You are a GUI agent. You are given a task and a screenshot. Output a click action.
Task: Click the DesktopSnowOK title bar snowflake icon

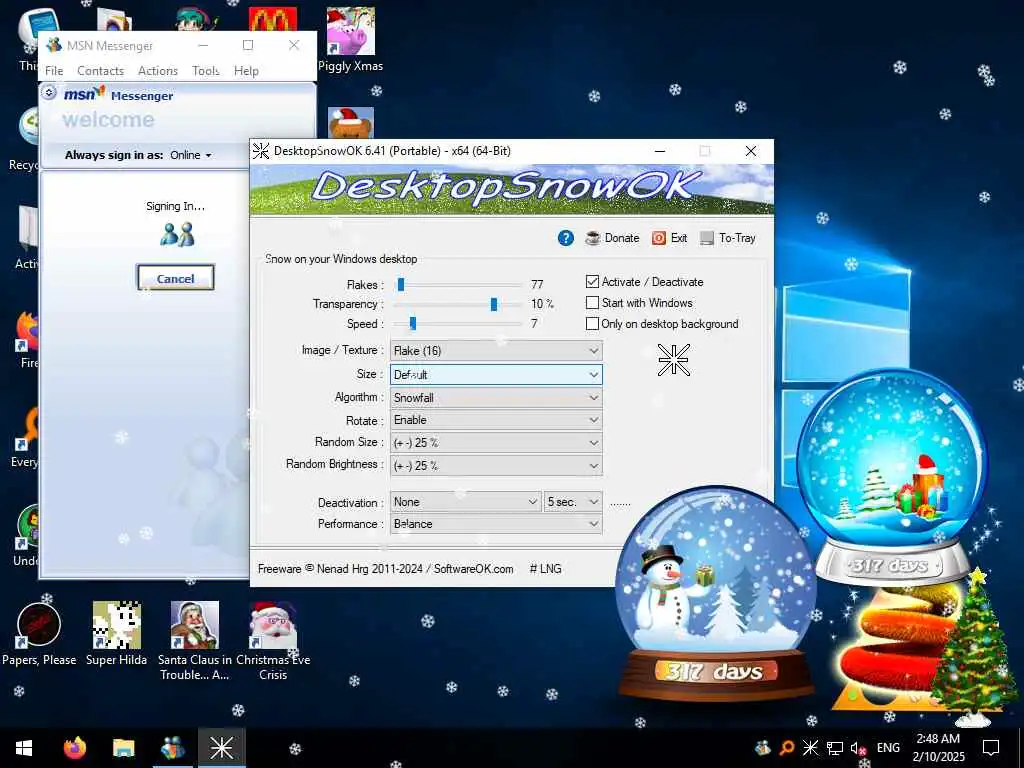point(261,151)
